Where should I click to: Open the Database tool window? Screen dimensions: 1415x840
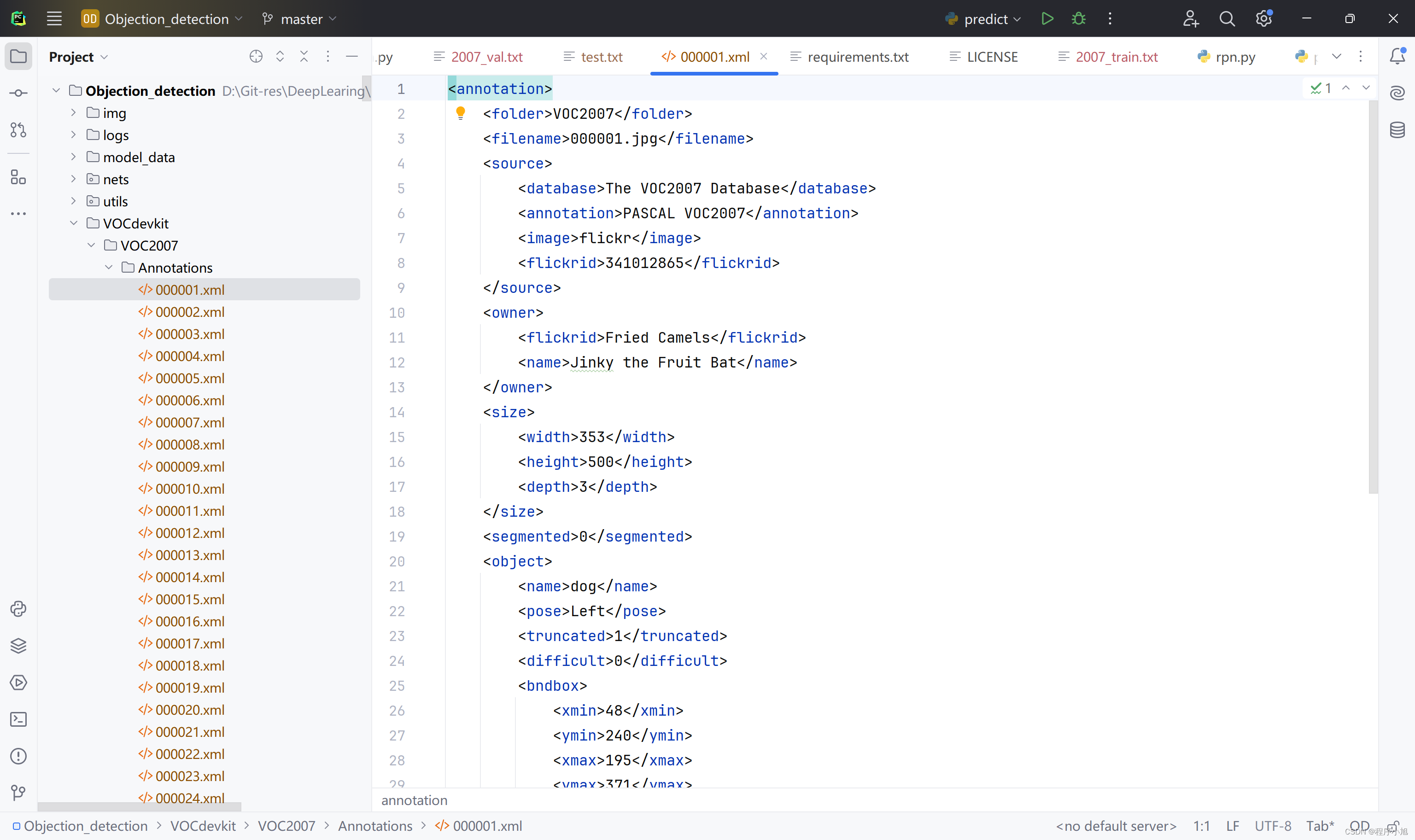(x=1397, y=129)
